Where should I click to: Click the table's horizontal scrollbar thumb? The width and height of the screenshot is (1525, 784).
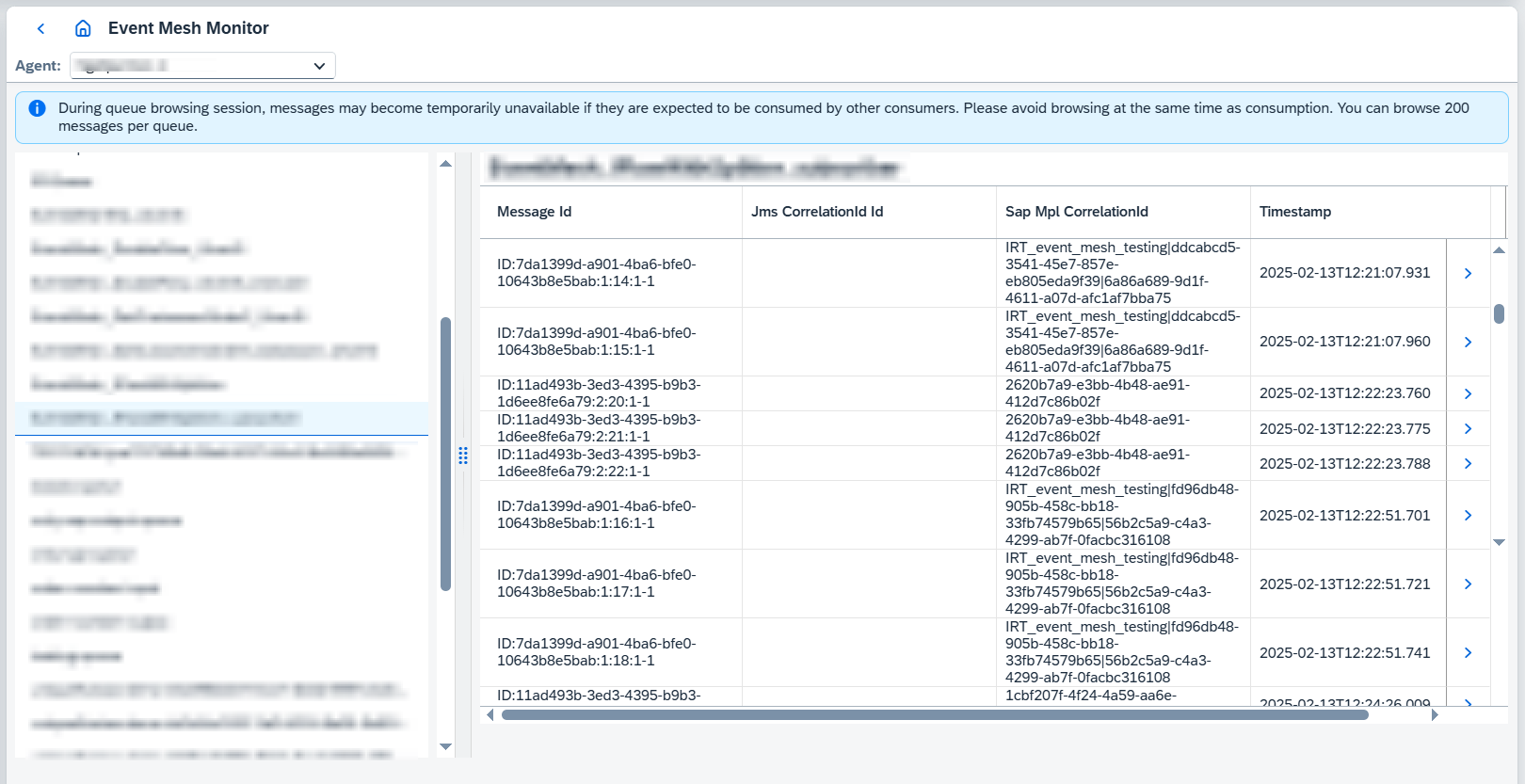(935, 715)
